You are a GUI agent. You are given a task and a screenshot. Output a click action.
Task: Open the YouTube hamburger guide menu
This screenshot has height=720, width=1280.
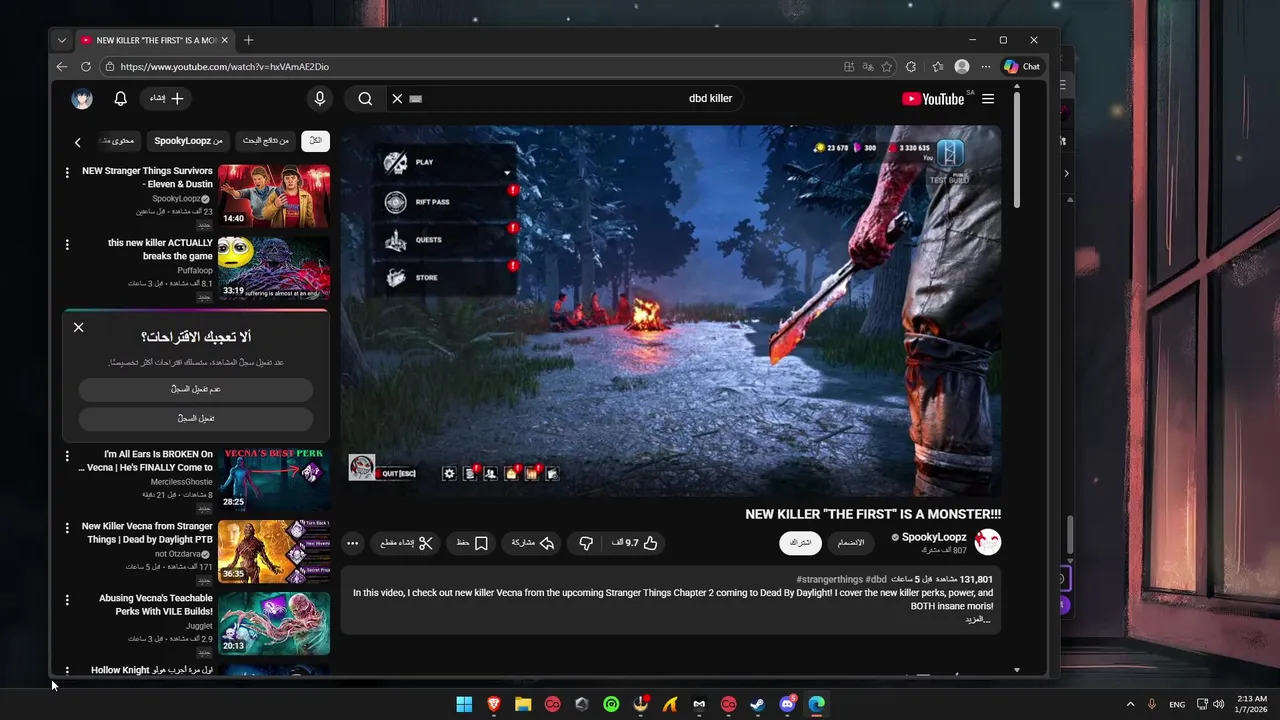click(x=988, y=98)
